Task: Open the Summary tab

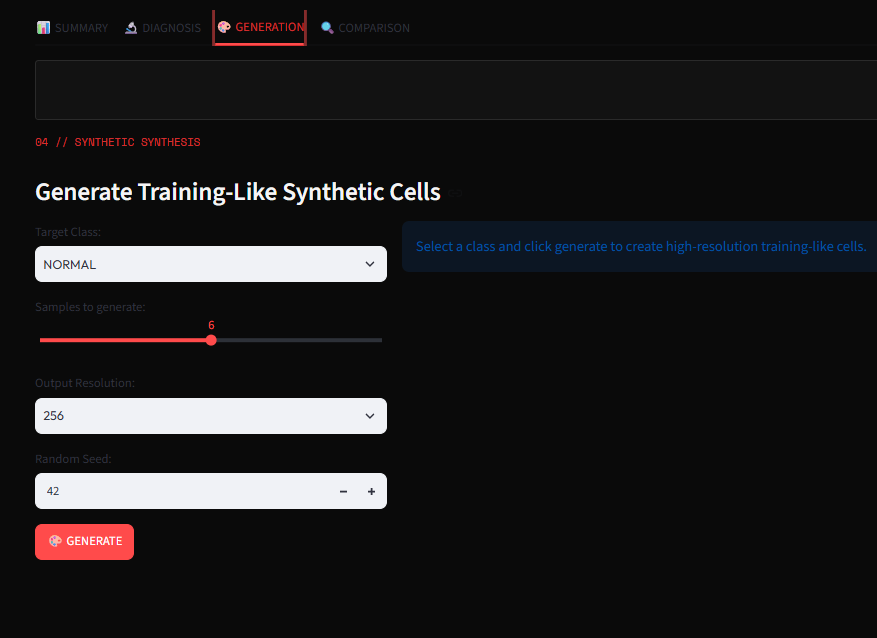Action: pos(72,27)
